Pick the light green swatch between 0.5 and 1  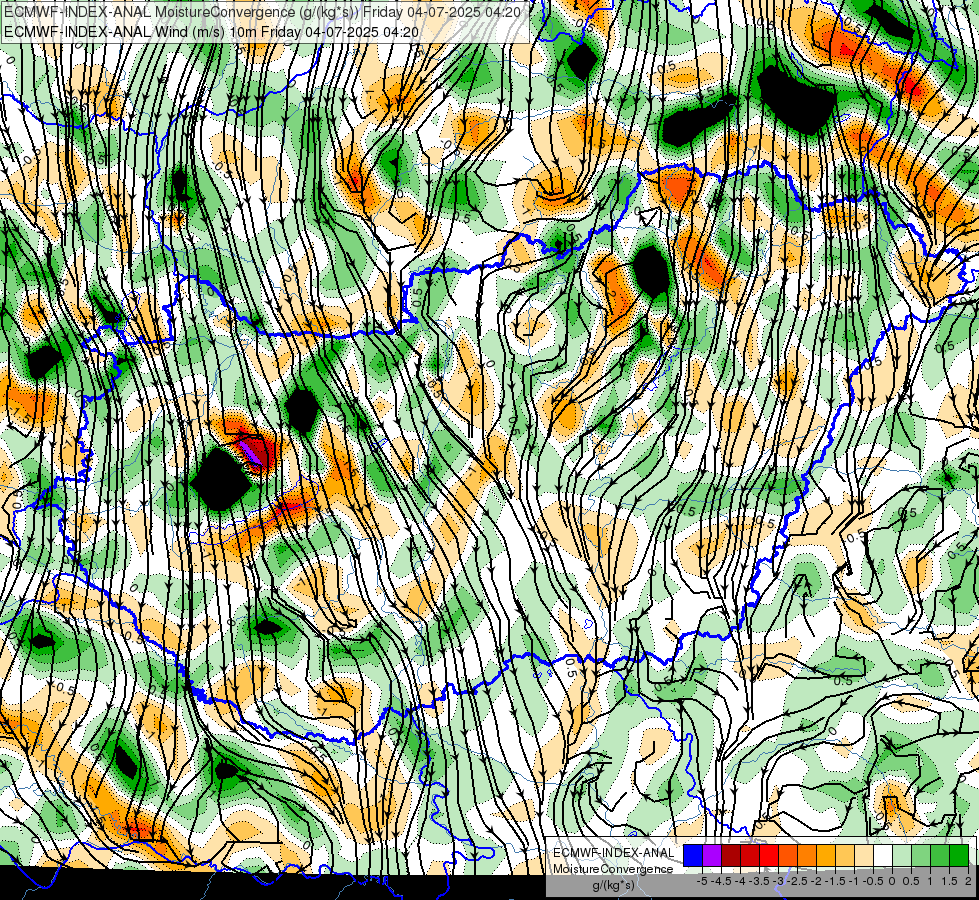[921, 856]
